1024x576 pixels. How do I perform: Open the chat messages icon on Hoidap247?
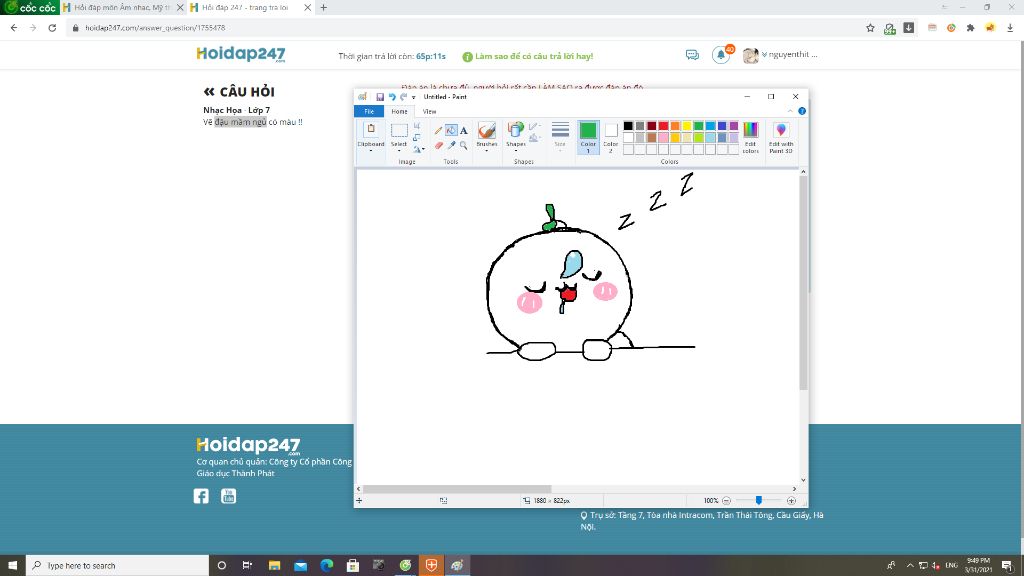click(692, 55)
